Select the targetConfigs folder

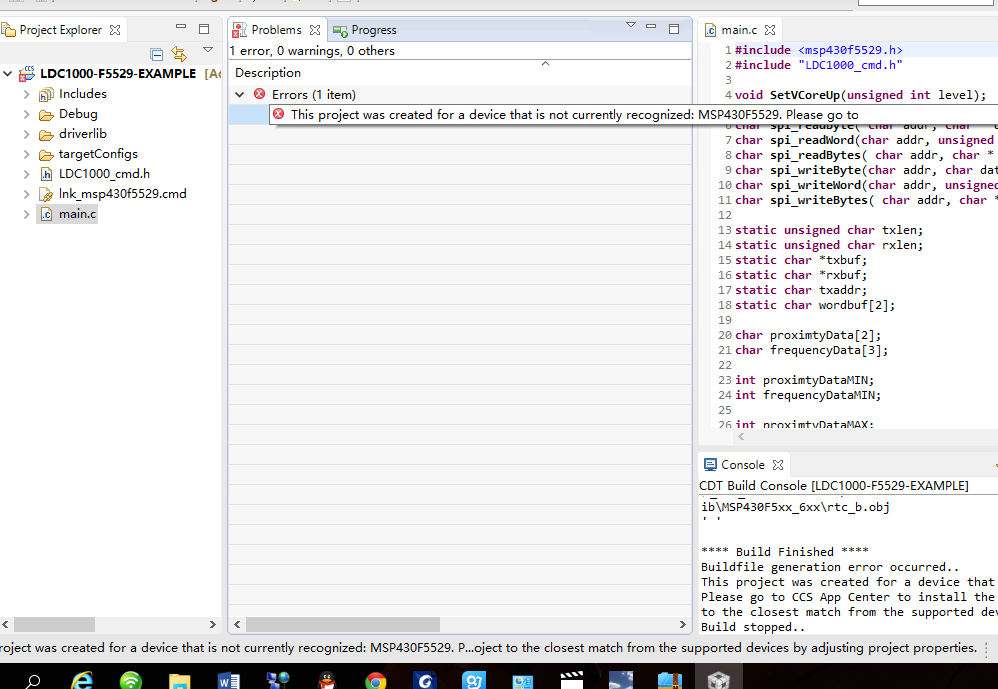[x=98, y=154]
